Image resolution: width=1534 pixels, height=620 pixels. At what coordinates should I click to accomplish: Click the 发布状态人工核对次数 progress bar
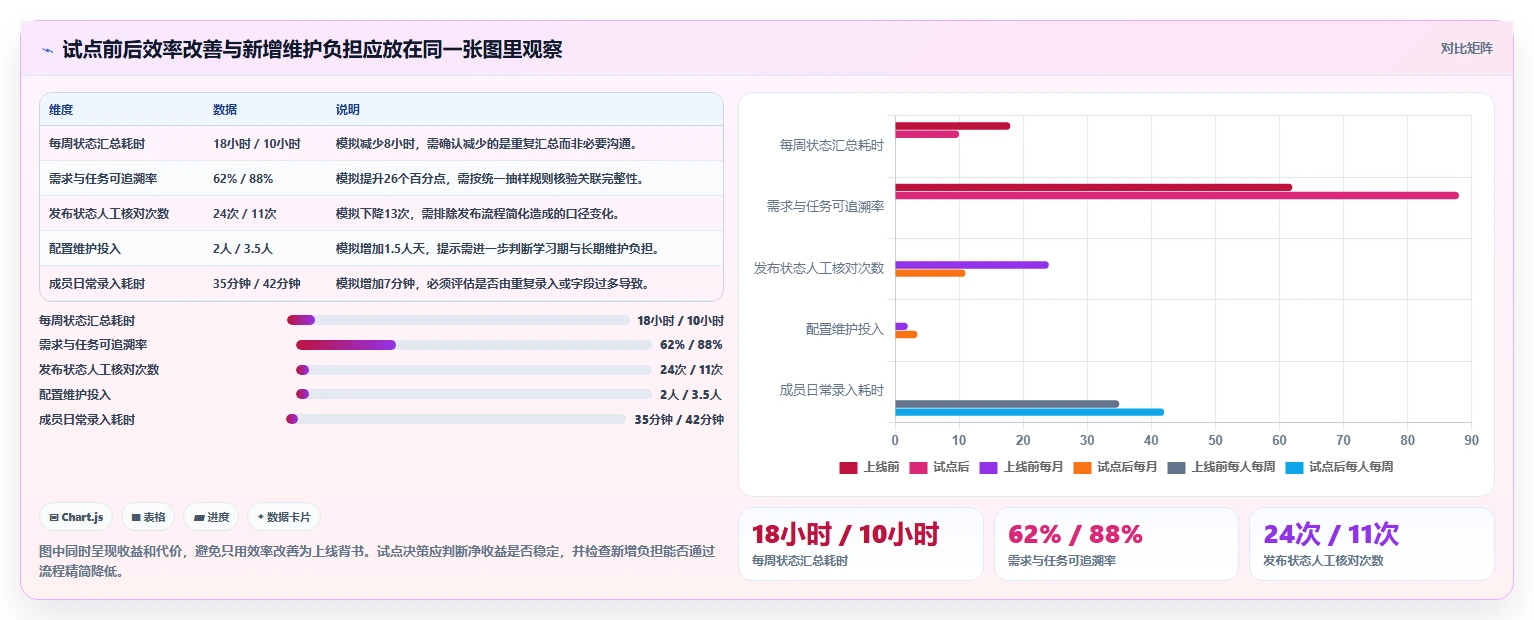[x=474, y=370]
